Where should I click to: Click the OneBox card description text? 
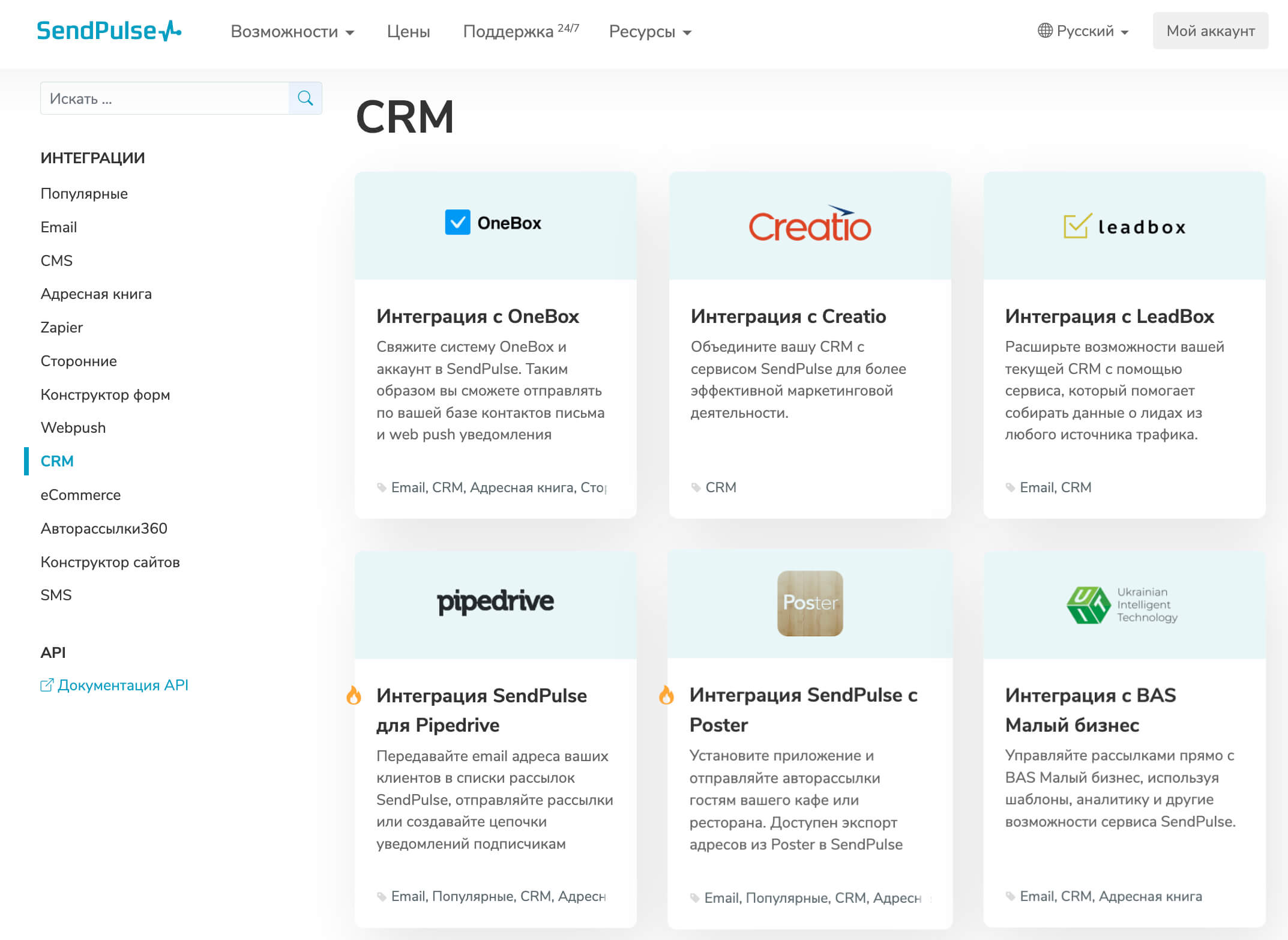click(x=490, y=390)
